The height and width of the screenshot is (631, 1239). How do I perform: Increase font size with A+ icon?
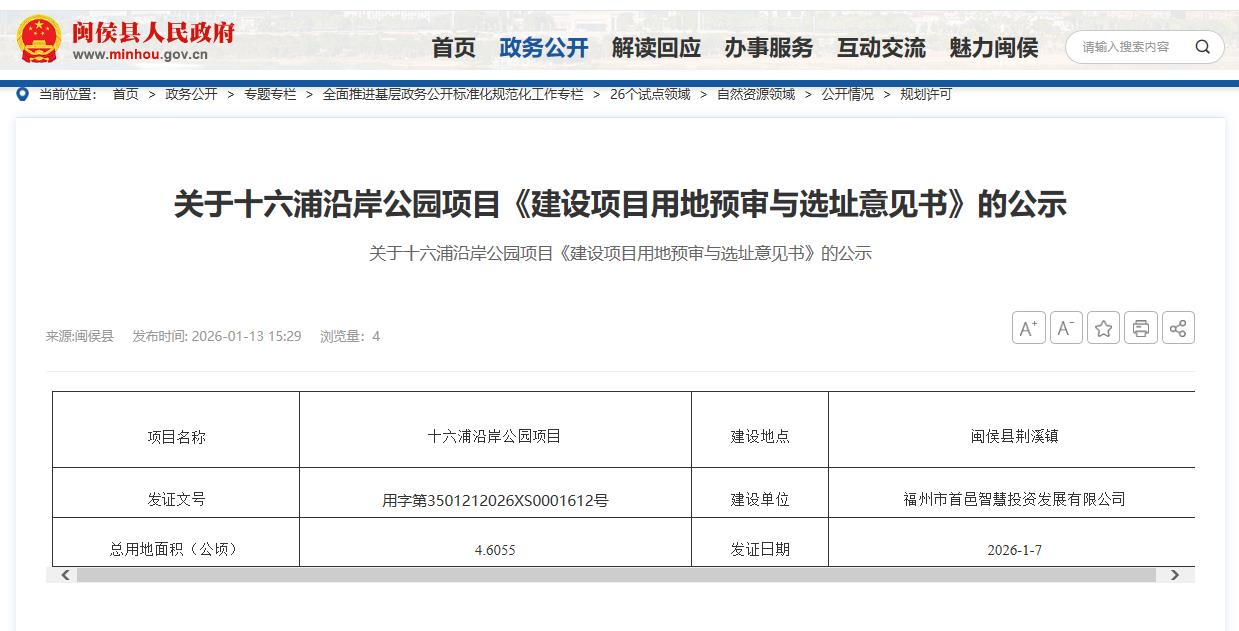coord(1028,328)
